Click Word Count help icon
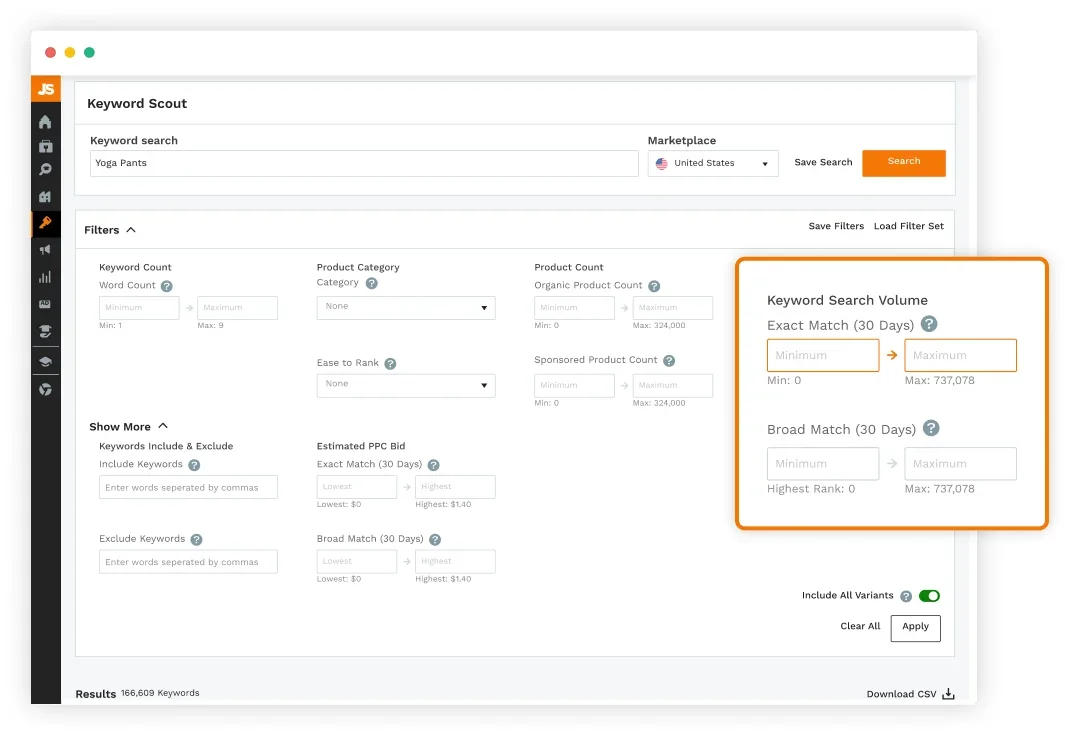1065x735 pixels. (x=166, y=286)
